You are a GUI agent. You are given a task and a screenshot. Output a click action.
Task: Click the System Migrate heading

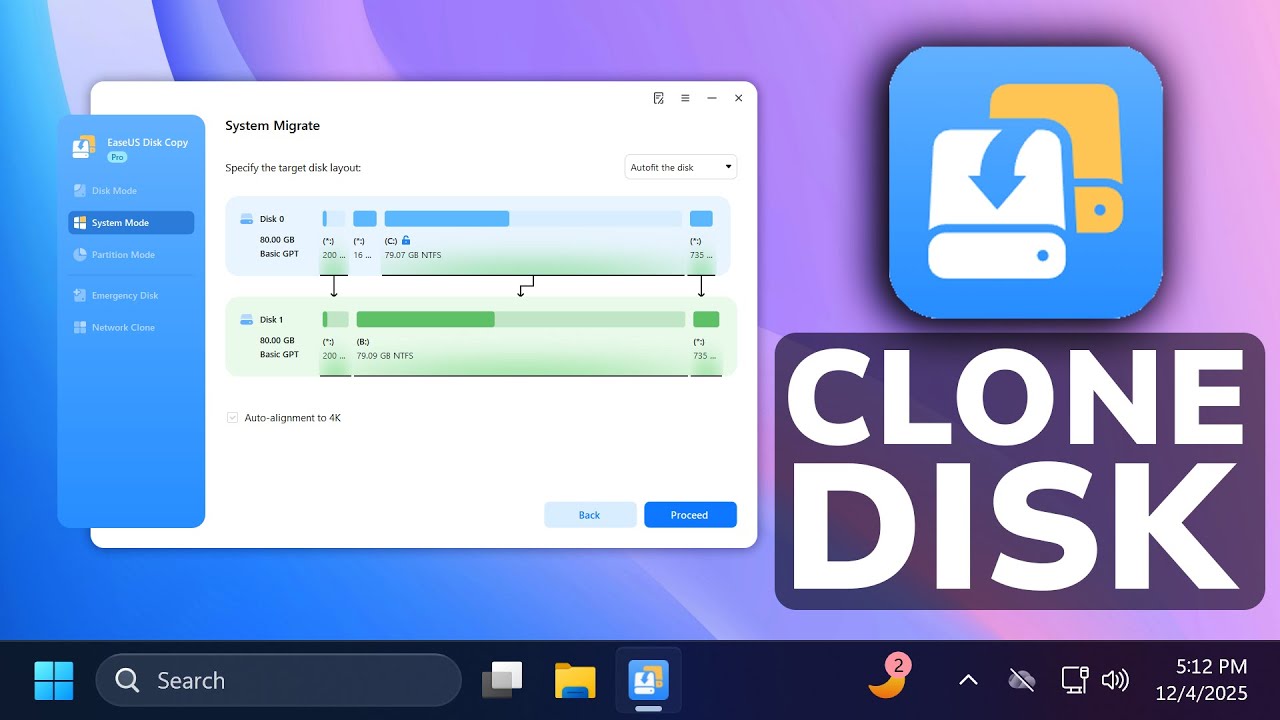pos(272,126)
